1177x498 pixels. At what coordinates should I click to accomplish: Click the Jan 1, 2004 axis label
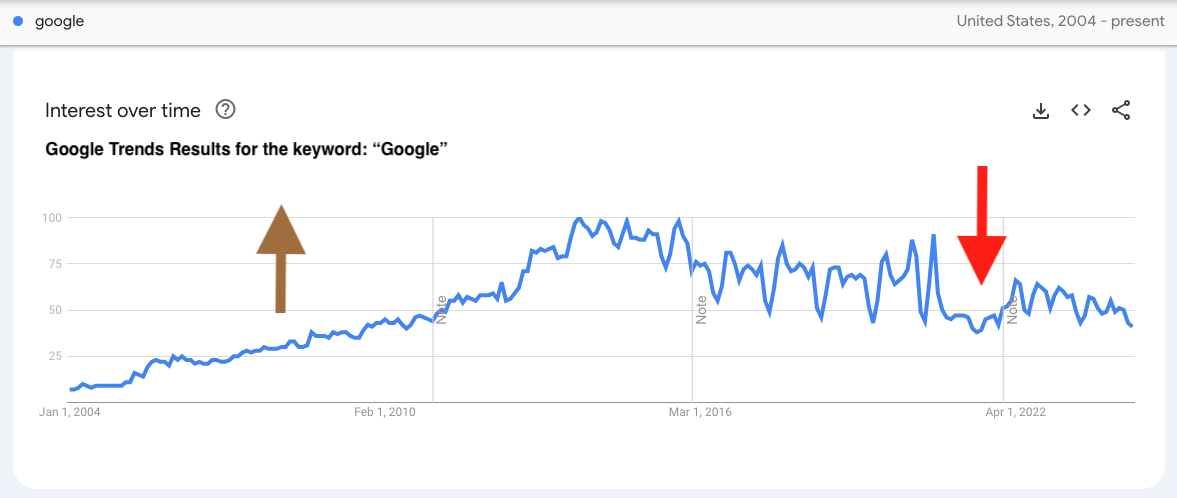(x=70, y=411)
